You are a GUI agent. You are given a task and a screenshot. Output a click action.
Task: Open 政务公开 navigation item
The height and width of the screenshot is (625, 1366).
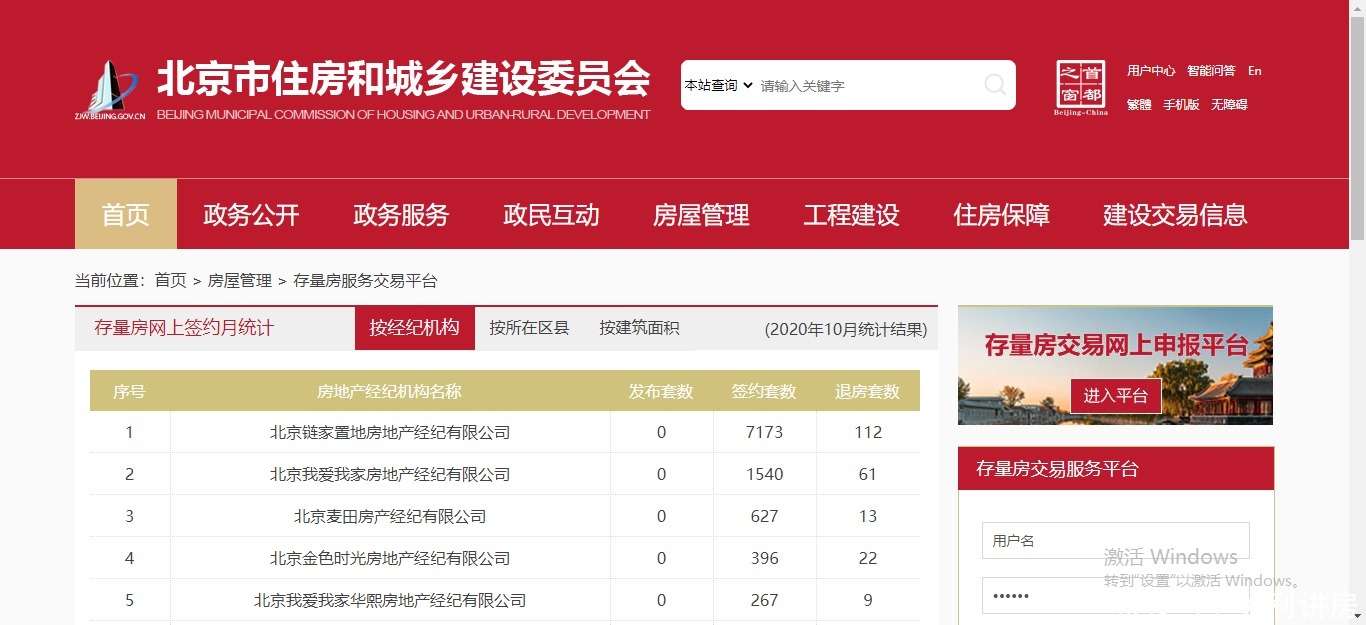pos(251,214)
